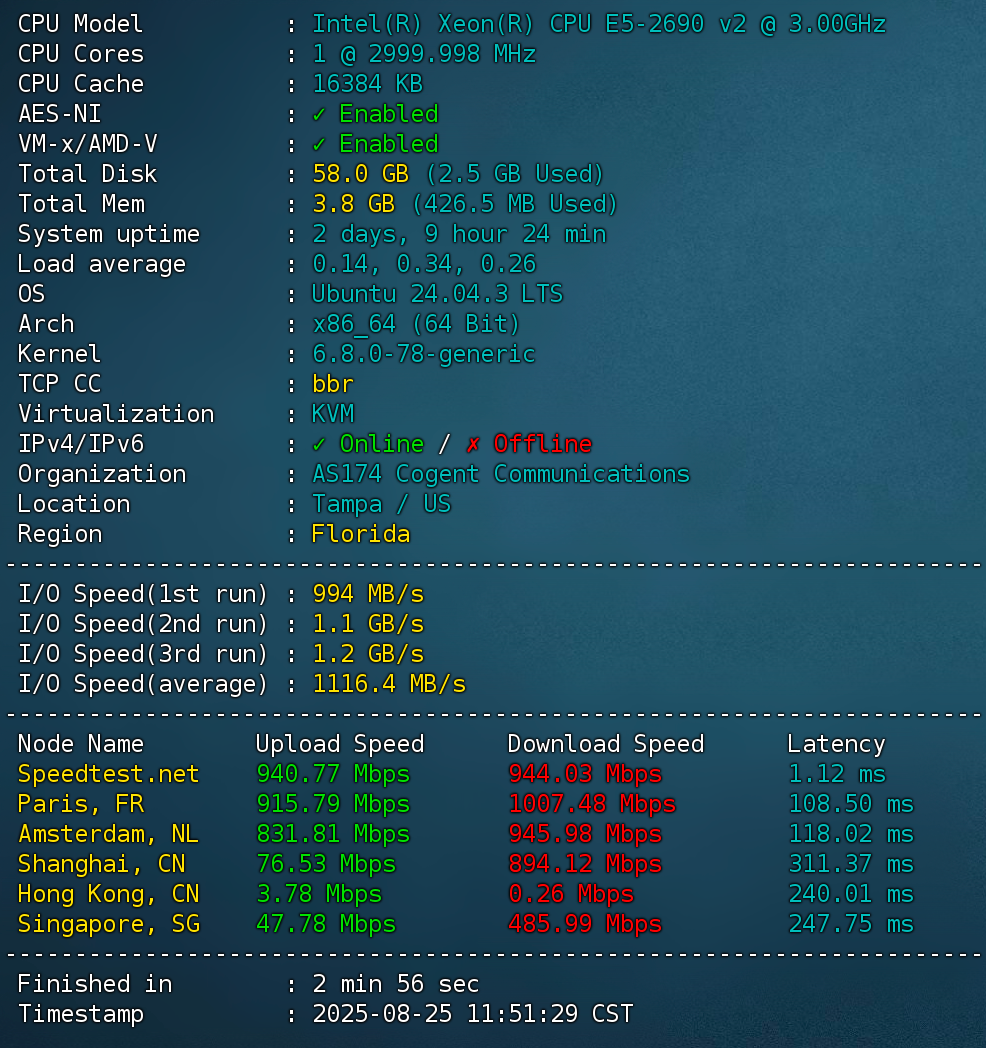
Task: Click the 2nd run I/O speed '1.1 GB/s'
Action: pyautogui.click(x=368, y=624)
